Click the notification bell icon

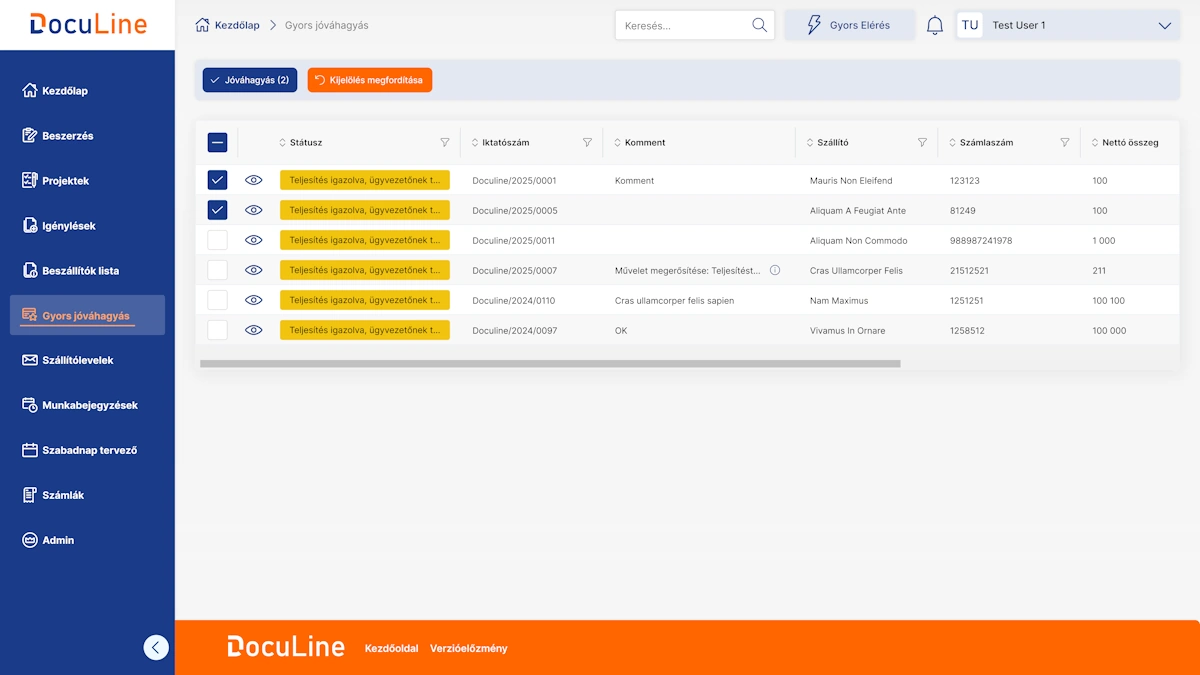pos(935,26)
